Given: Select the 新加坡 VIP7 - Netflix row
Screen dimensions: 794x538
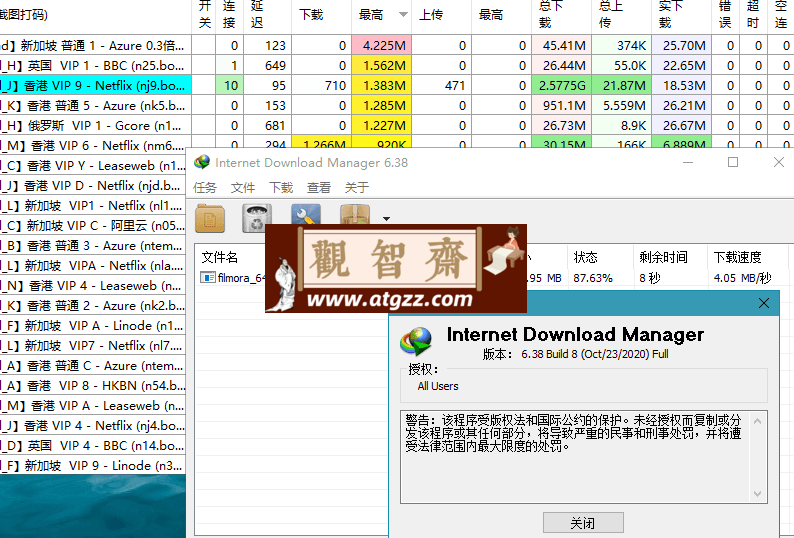Looking at the screenshot, I should pos(93,345).
